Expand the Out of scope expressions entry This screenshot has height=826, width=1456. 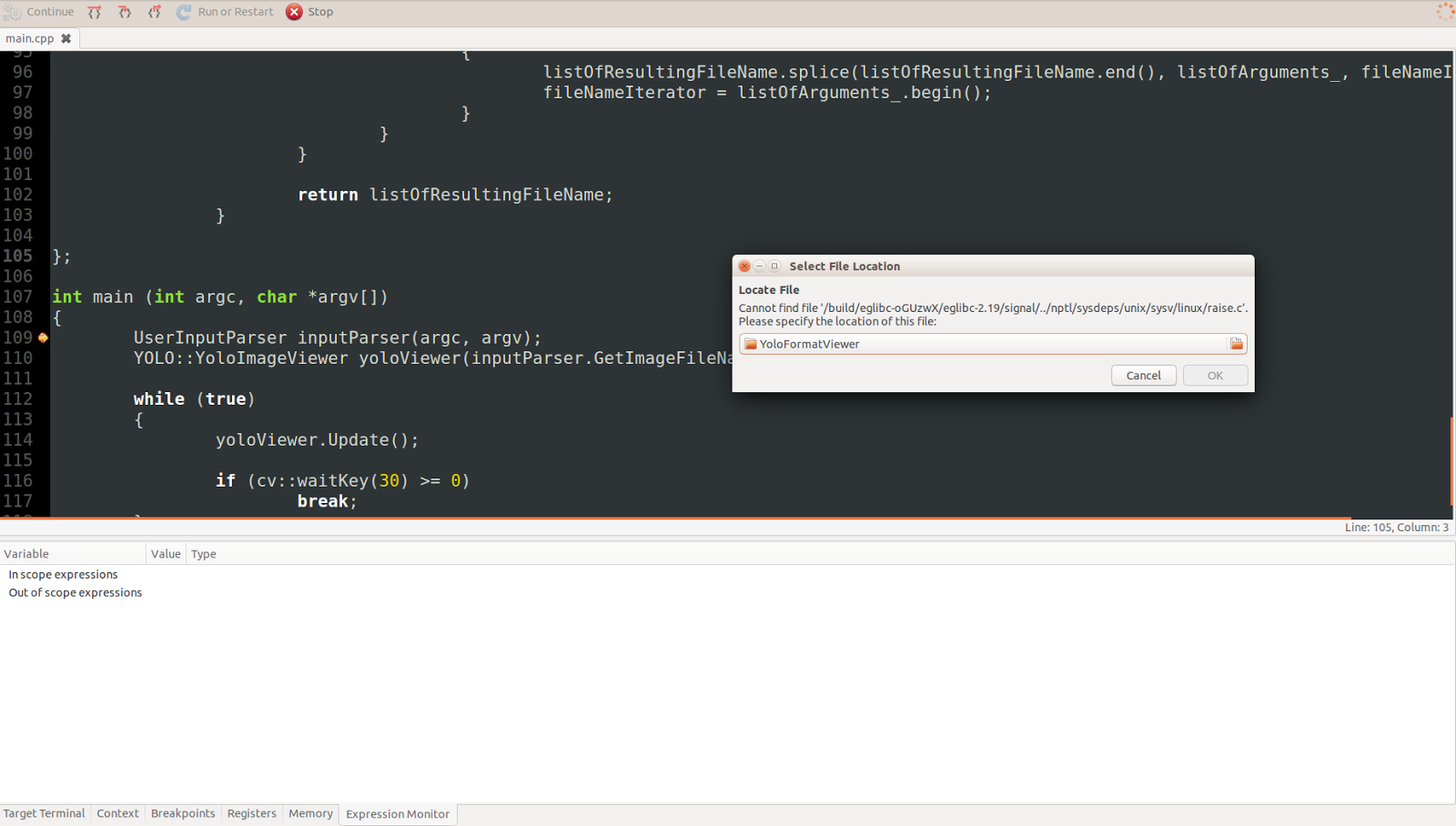(75, 592)
